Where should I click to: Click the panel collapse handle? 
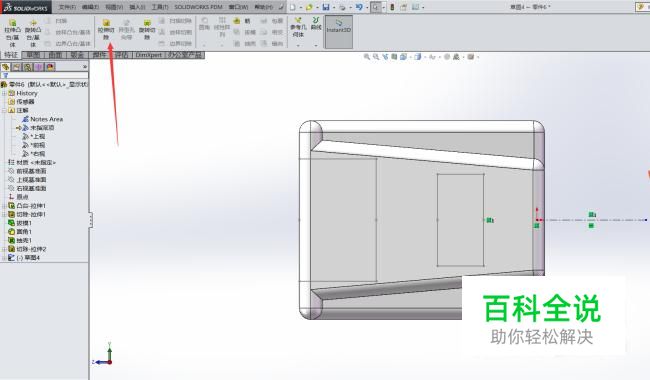point(90,220)
